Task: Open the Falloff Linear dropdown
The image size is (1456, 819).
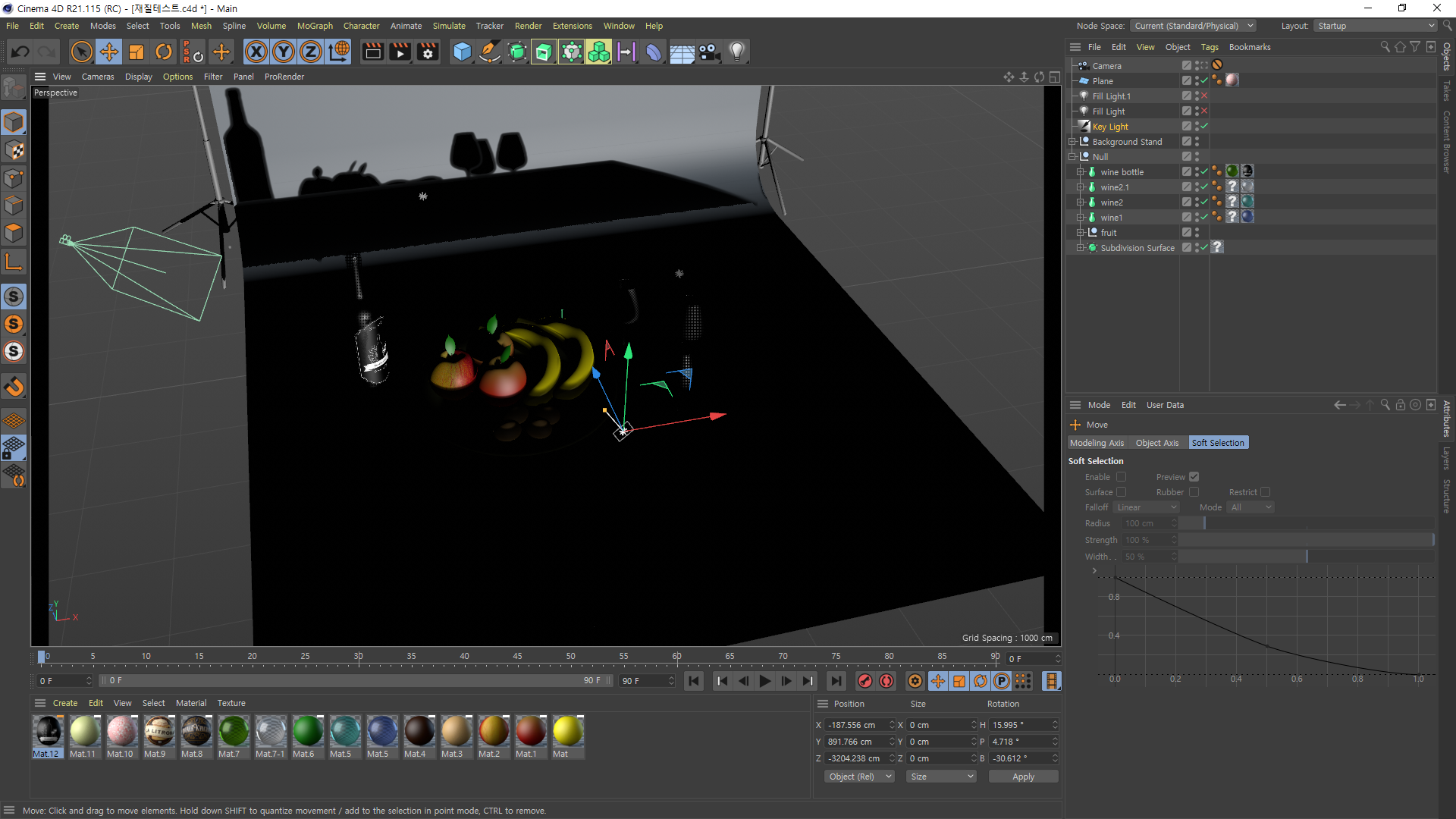Action: 1146,507
